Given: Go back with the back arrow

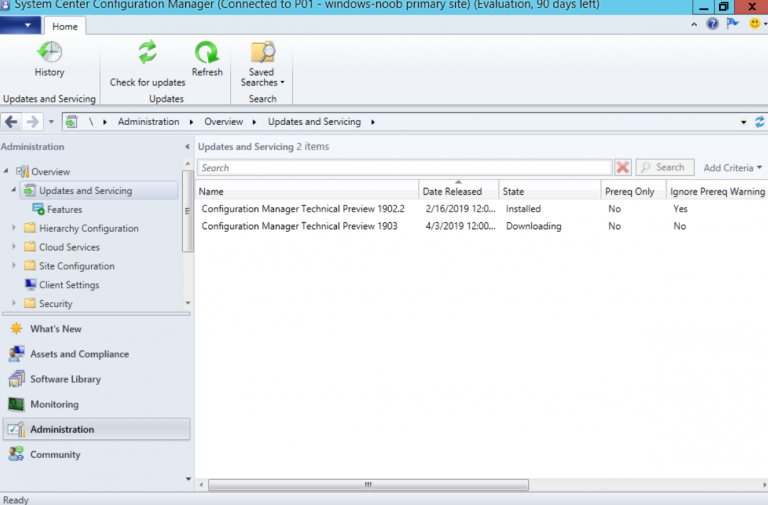Looking at the screenshot, I should 11,121.
